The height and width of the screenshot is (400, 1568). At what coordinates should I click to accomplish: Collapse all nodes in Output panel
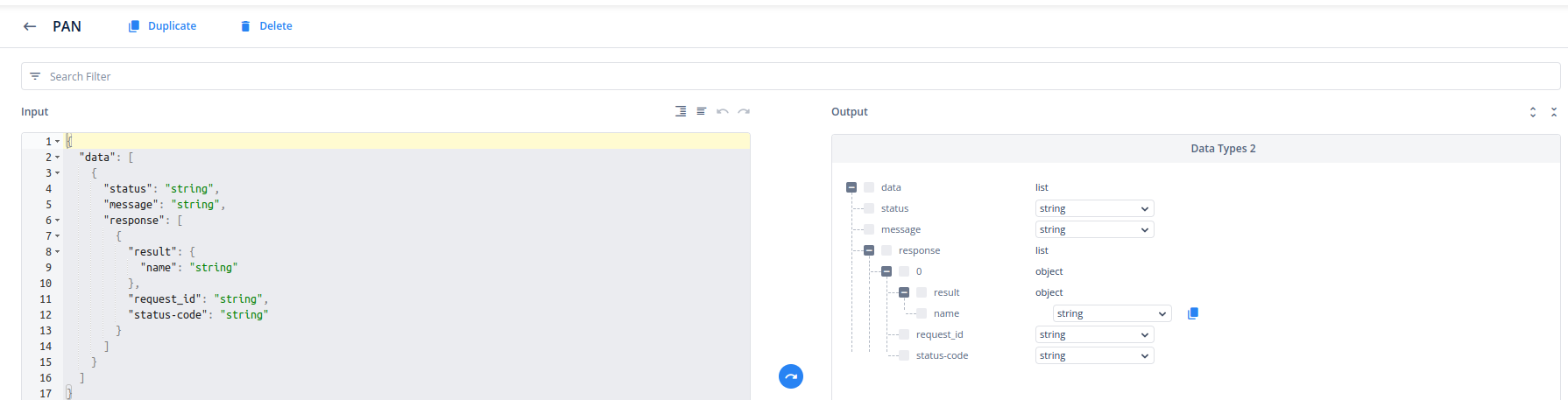[1554, 112]
